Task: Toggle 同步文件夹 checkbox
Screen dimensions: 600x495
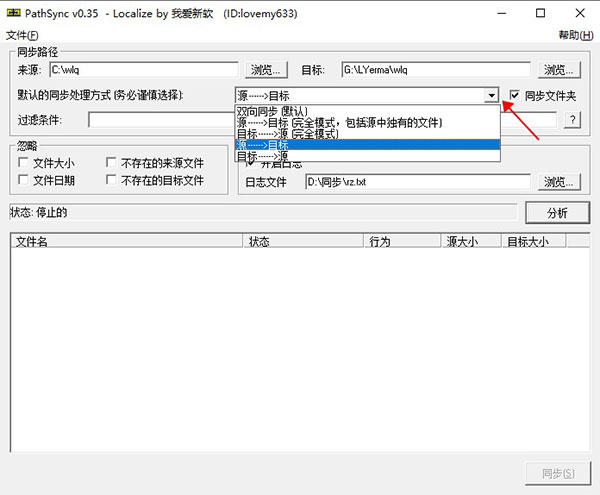Action: [x=515, y=95]
